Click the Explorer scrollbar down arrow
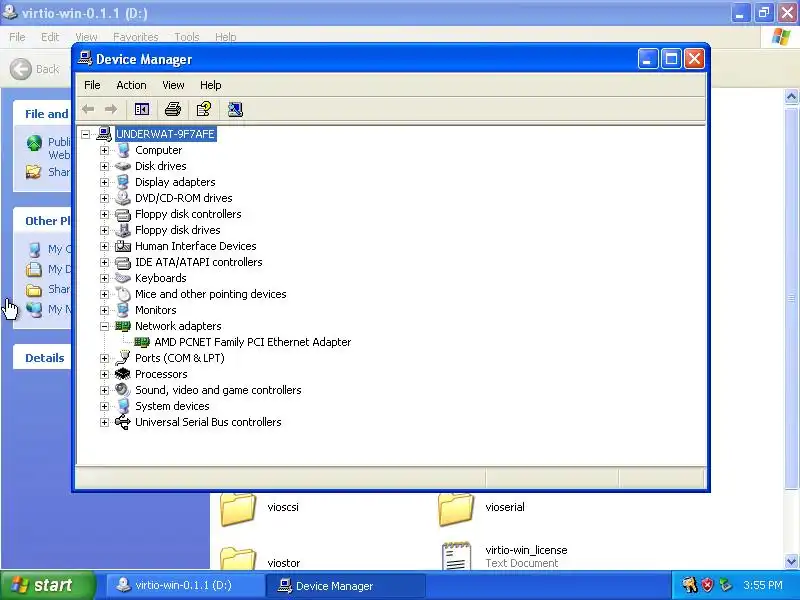The width and height of the screenshot is (800, 600). (792, 562)
